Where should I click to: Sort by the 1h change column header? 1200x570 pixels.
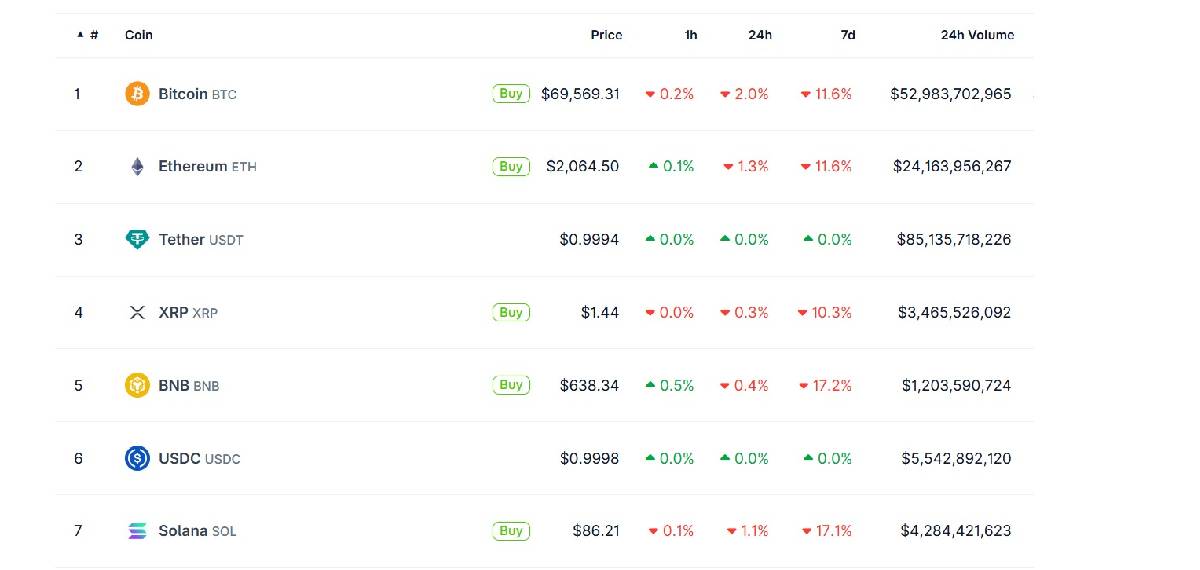pyautogui.click(x=691, y=35)
